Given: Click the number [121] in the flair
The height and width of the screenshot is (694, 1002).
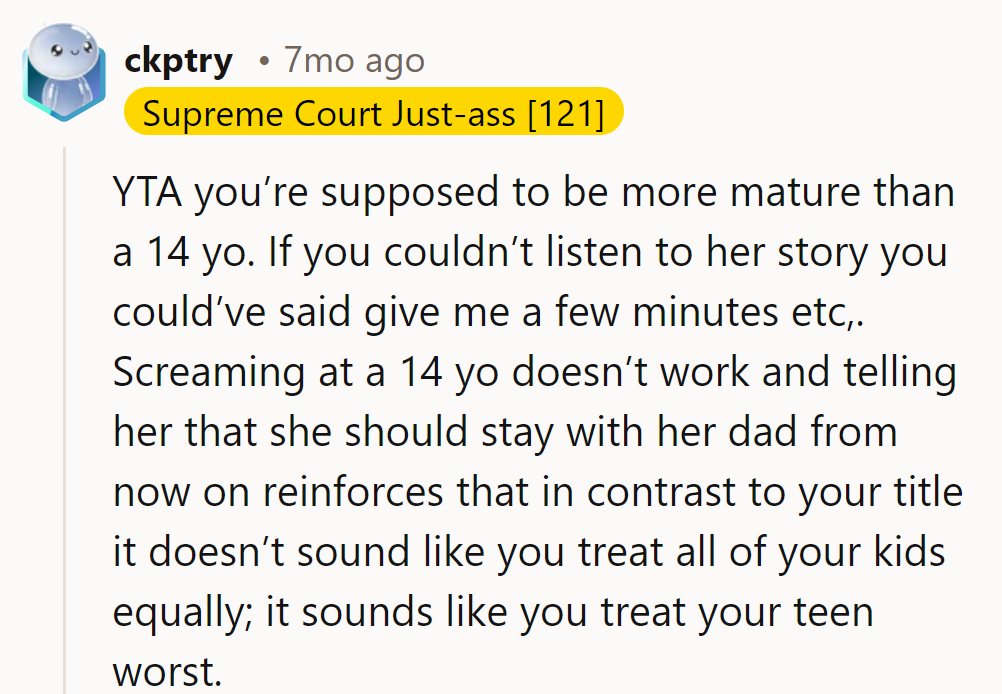Looking at the screenshot, I should pos(565,113).
